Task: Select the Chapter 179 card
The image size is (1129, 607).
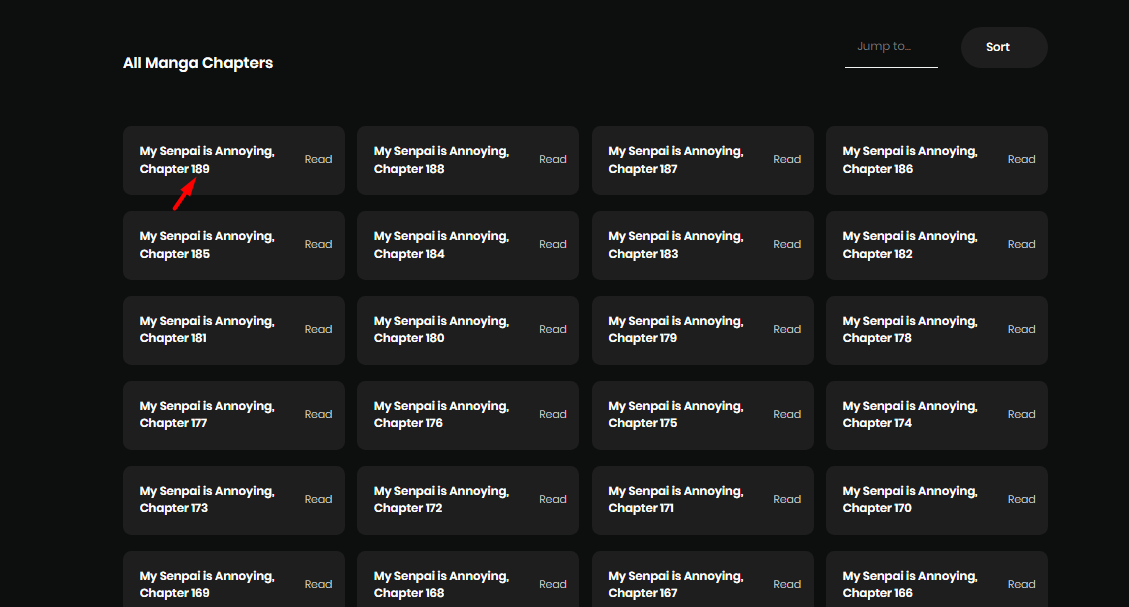Action: pos(675,330)
